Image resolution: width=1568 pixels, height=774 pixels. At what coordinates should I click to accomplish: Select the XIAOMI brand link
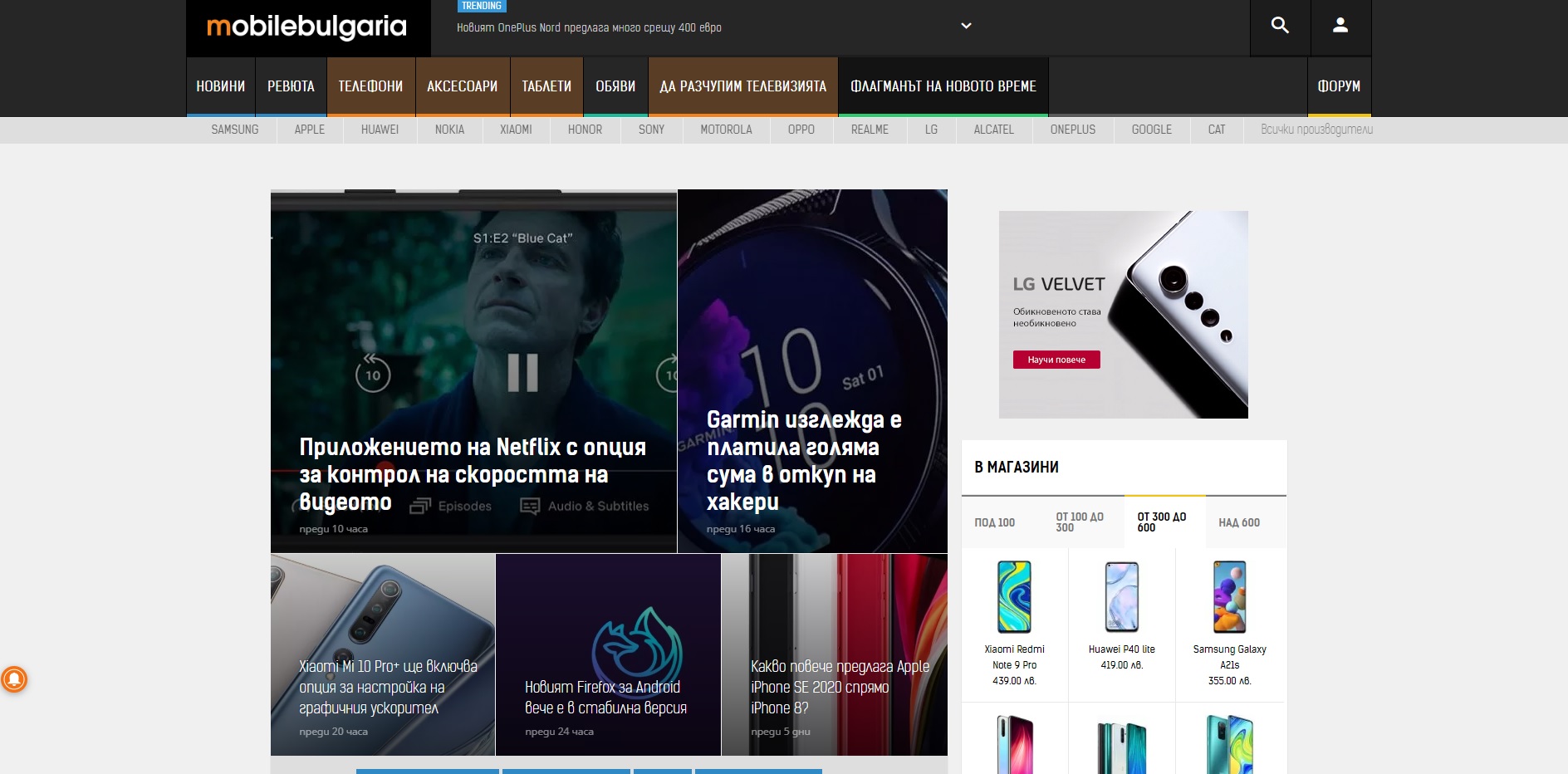[516, 130]
